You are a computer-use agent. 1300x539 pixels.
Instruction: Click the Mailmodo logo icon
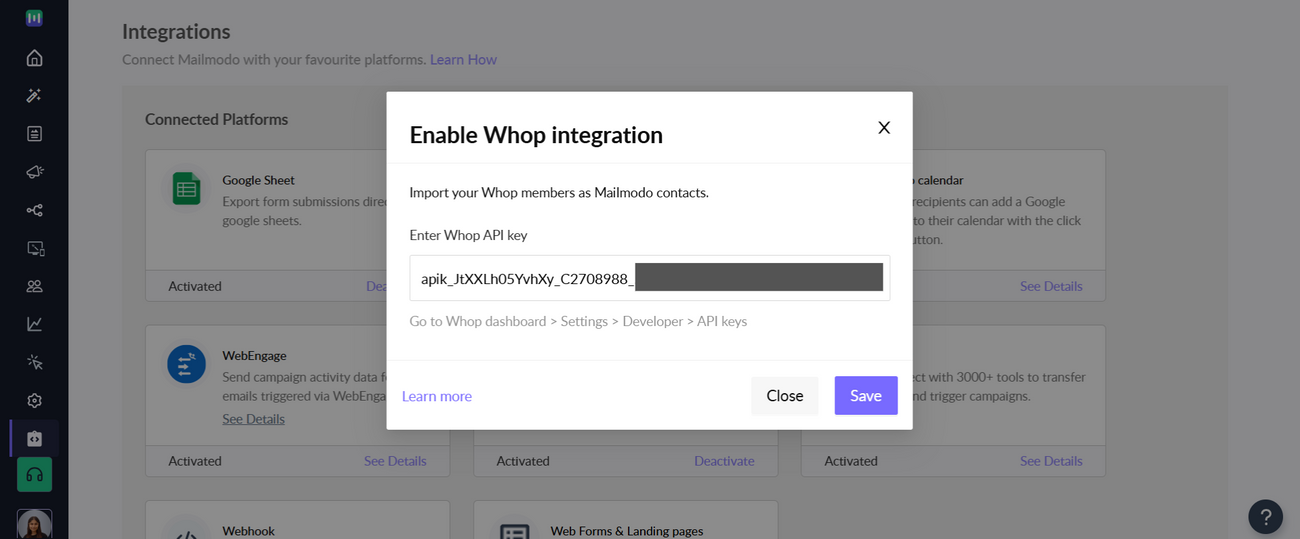(x=34, y=18)
